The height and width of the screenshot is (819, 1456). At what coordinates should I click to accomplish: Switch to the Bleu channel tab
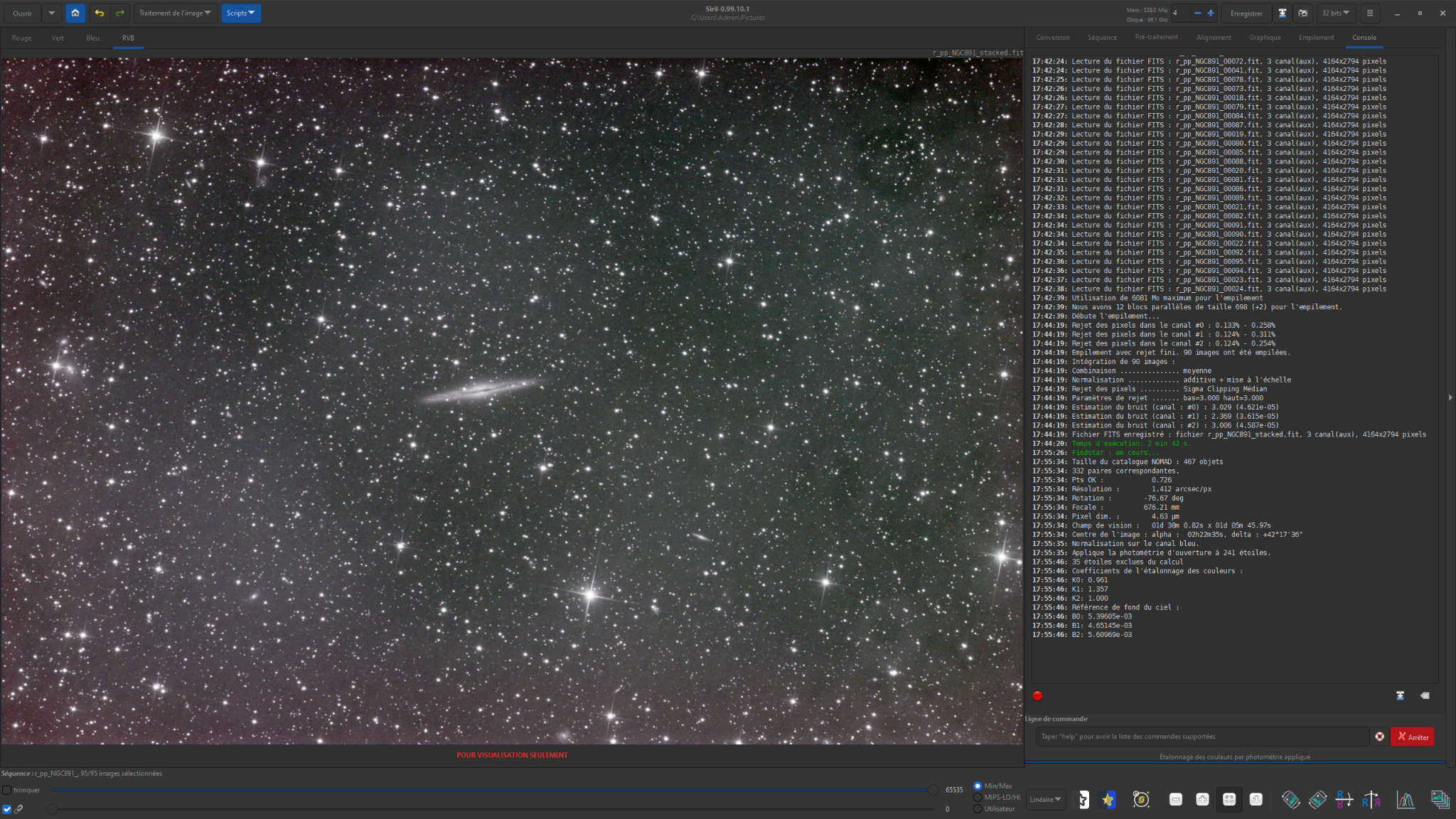[93, 38]
